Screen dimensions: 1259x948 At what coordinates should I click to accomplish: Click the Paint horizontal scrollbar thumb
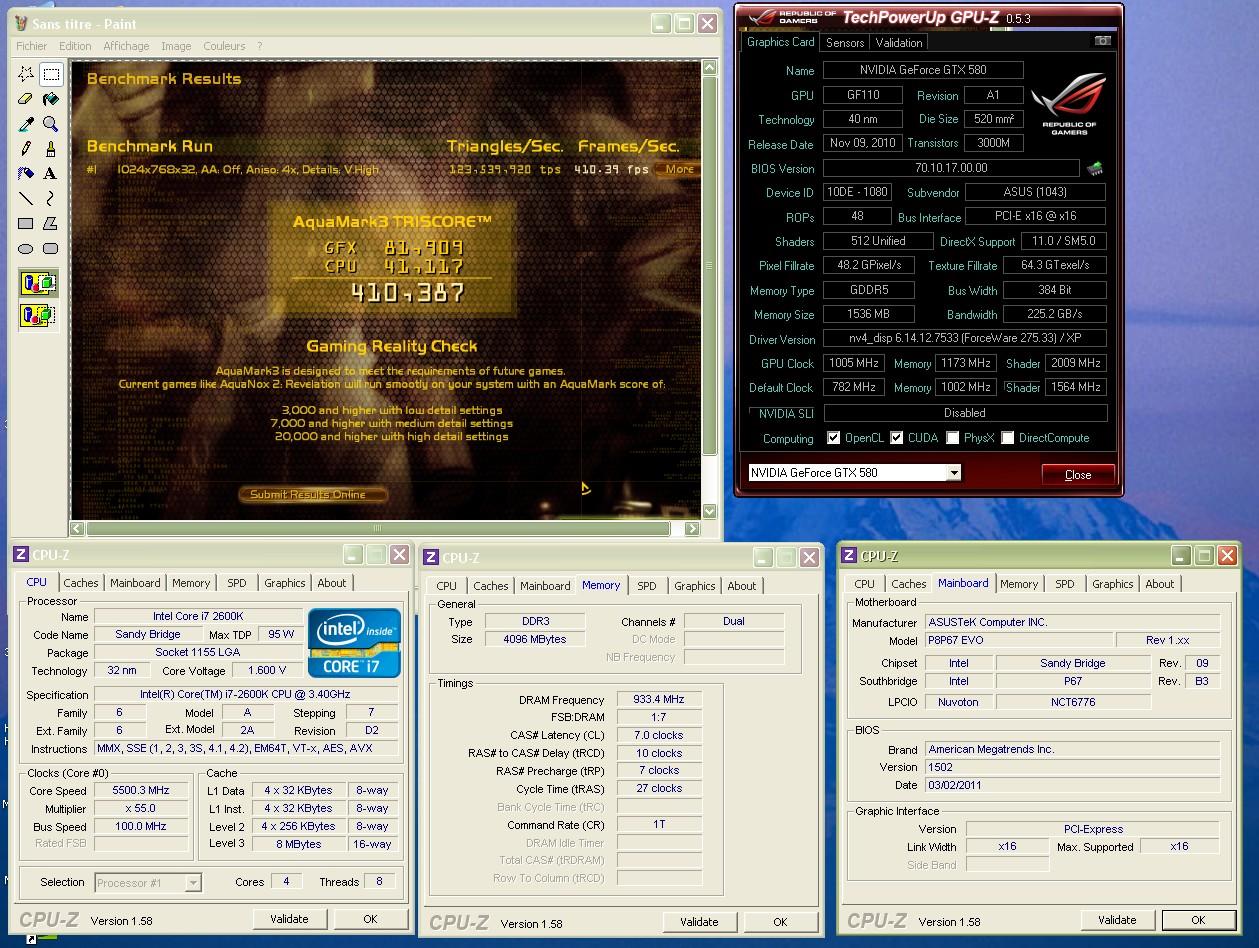tap(378, 528)
